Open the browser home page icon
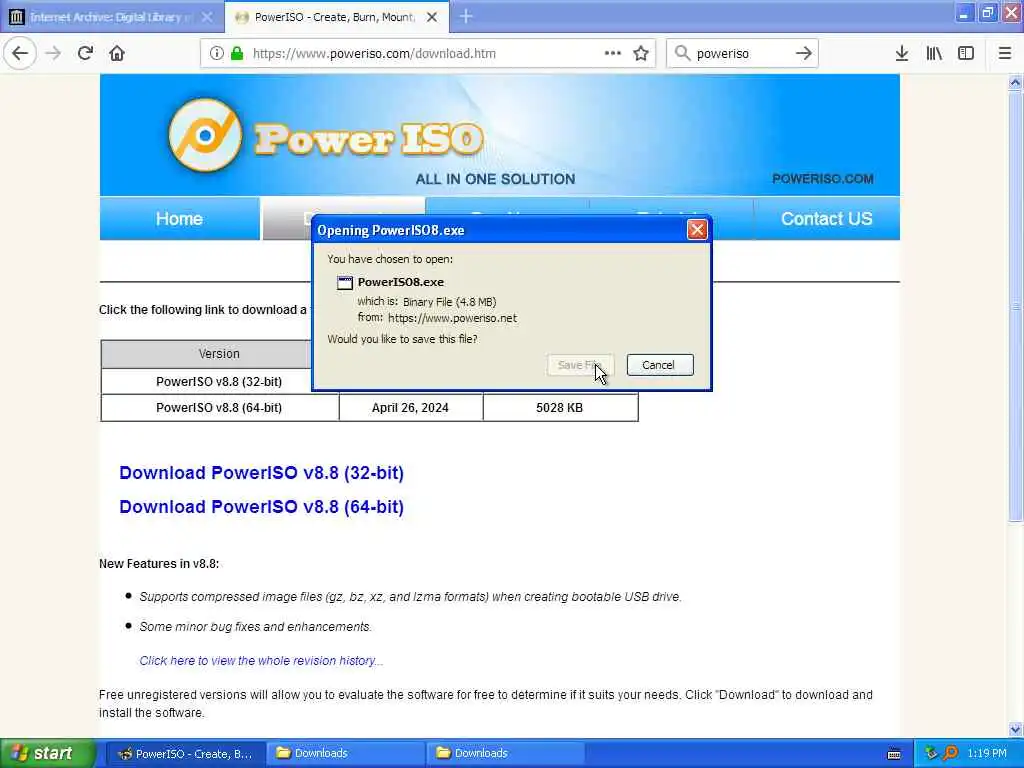The height and width of the screenshot is (768, 1024). point(117,53)
